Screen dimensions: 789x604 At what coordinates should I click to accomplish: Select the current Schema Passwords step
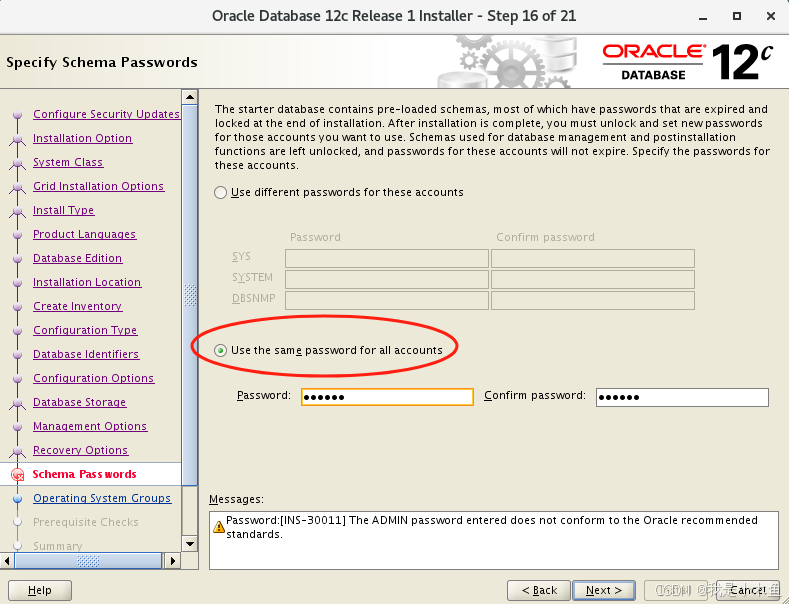click(85, 474)
